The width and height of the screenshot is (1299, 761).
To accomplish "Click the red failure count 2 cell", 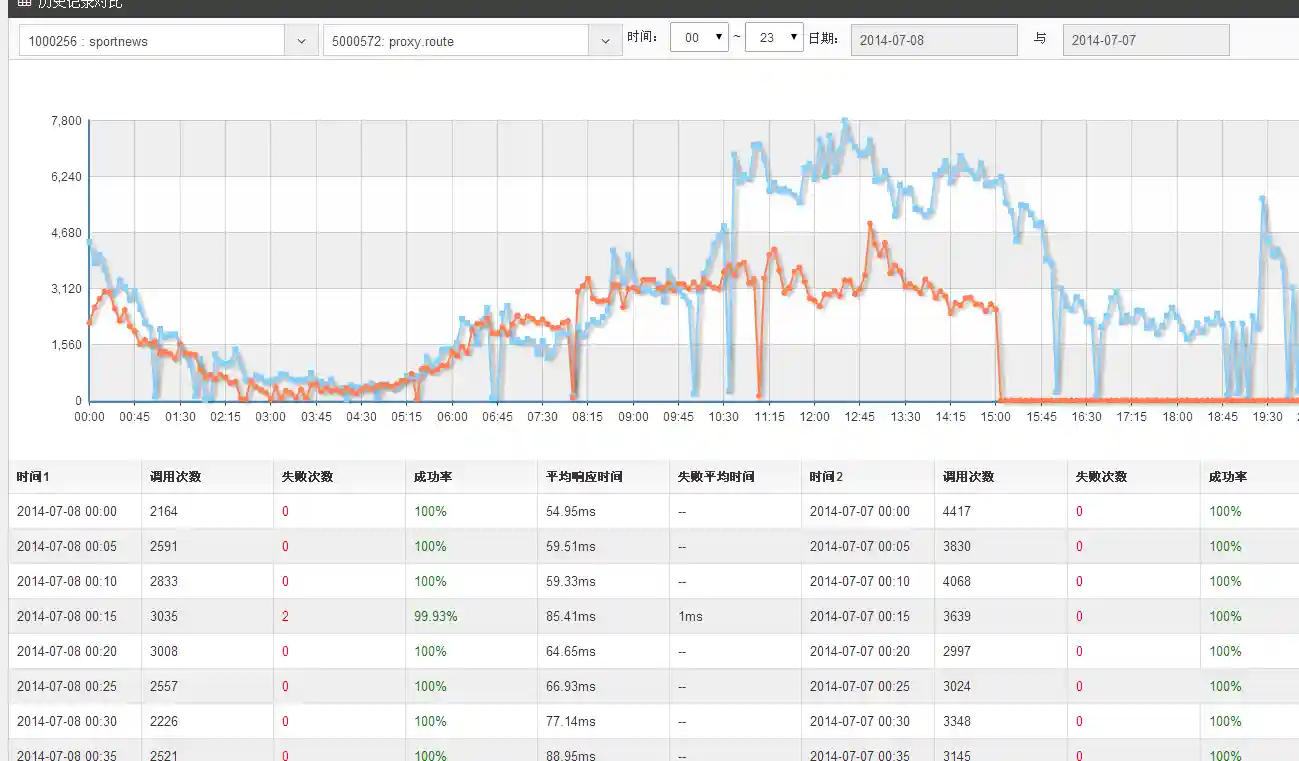I will click(x=285, y=616).
